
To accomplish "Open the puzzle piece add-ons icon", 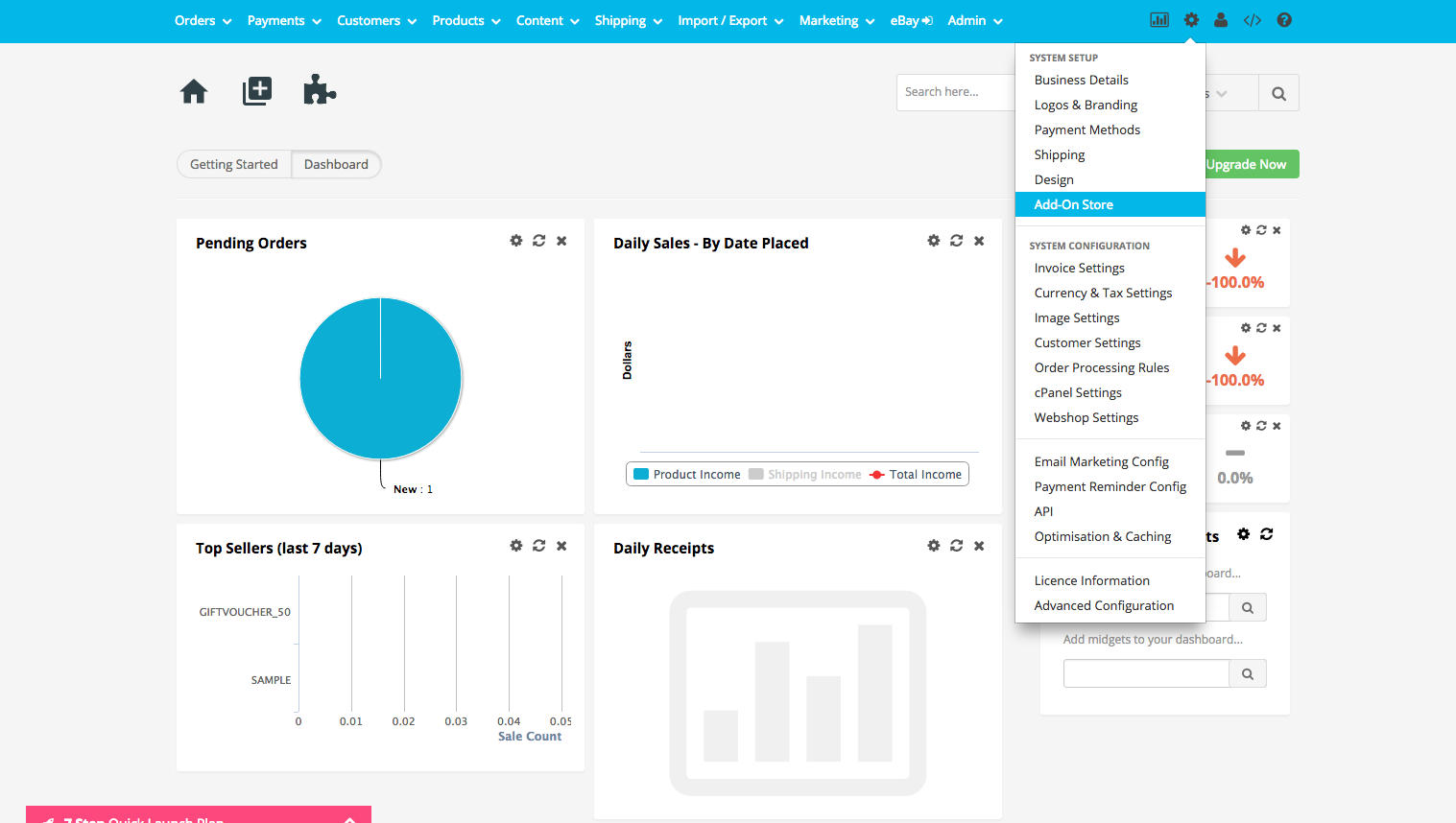I will pos(320,91).
